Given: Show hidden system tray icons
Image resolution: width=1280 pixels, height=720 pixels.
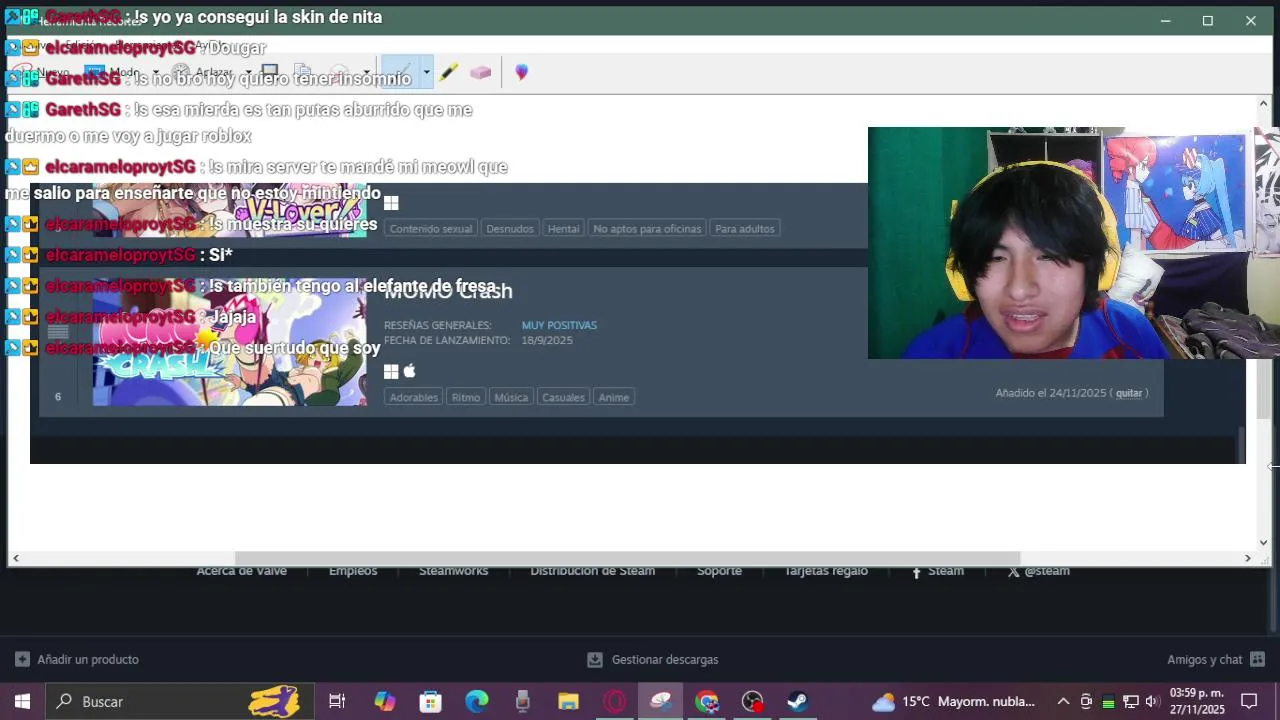Looking at the screenshot, I should [x=1063, y=702].
